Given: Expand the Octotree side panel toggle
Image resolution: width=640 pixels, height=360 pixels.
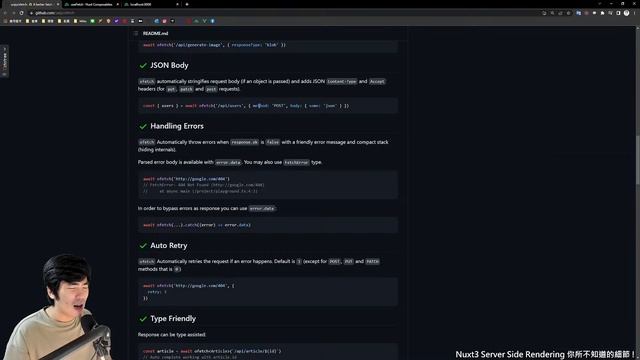Looking at the screenshot, I should pos(4,61).
